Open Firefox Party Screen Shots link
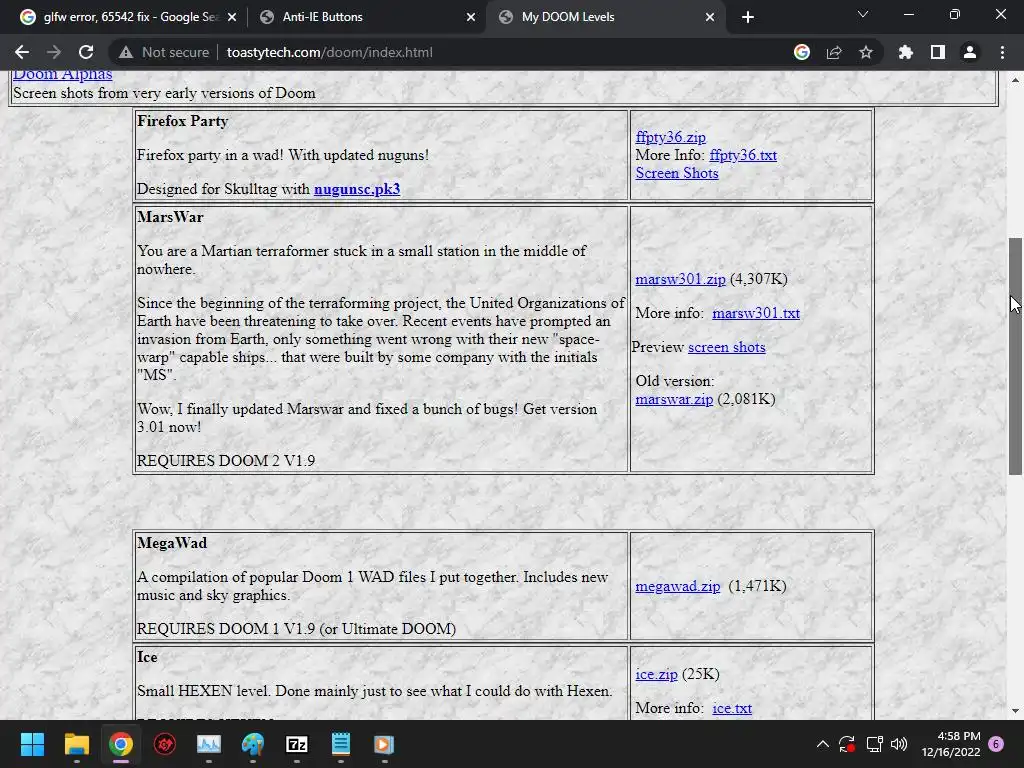The height and width of the screenshot is (768, 1024). (x=677, y=173)
